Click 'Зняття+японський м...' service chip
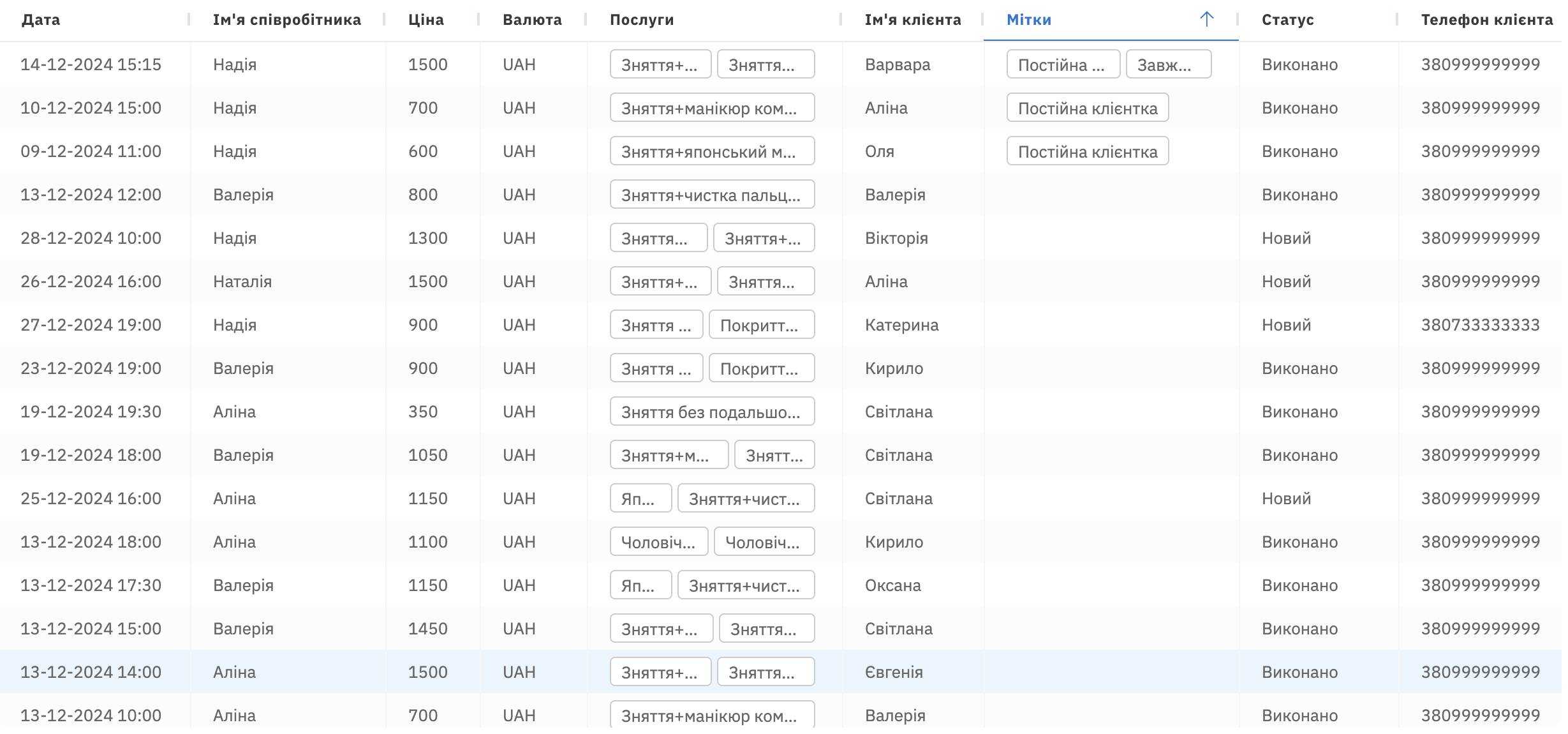This screenshot has width=1568, height=734. click(711, 151)
